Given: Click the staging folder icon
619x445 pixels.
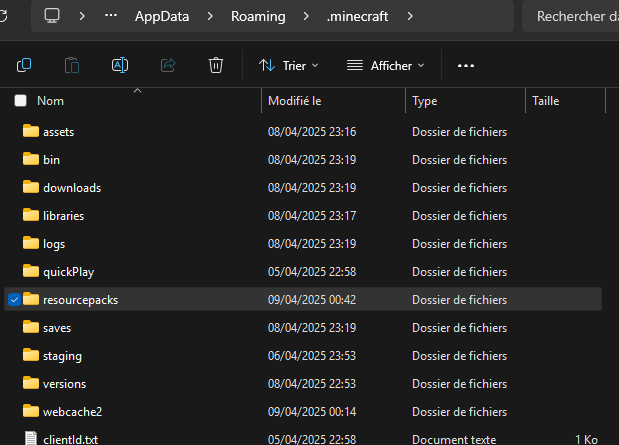Looking at the screenshot, I should (x=31, y=355).
